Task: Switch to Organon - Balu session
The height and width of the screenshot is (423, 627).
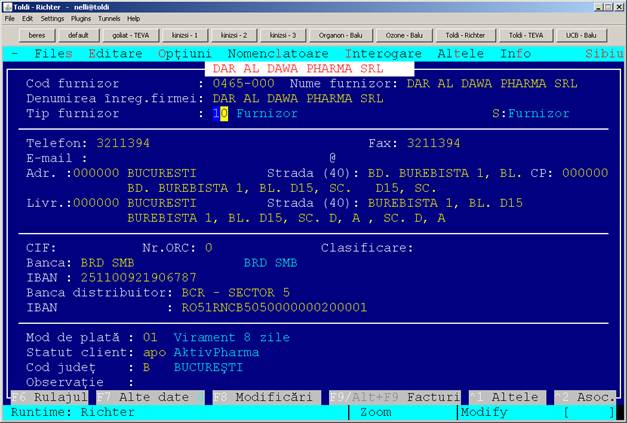Action: pos(341,35)
